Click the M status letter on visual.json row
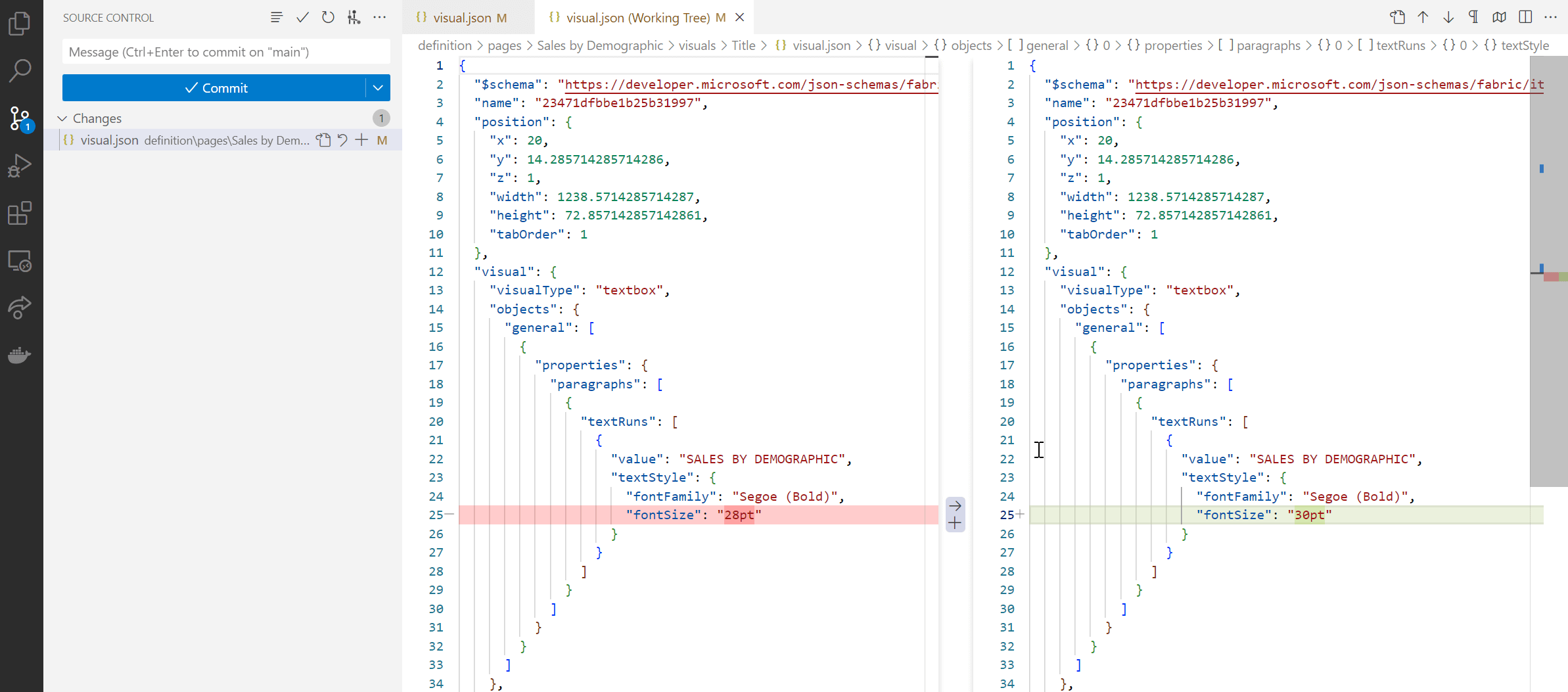 [382, 140]
